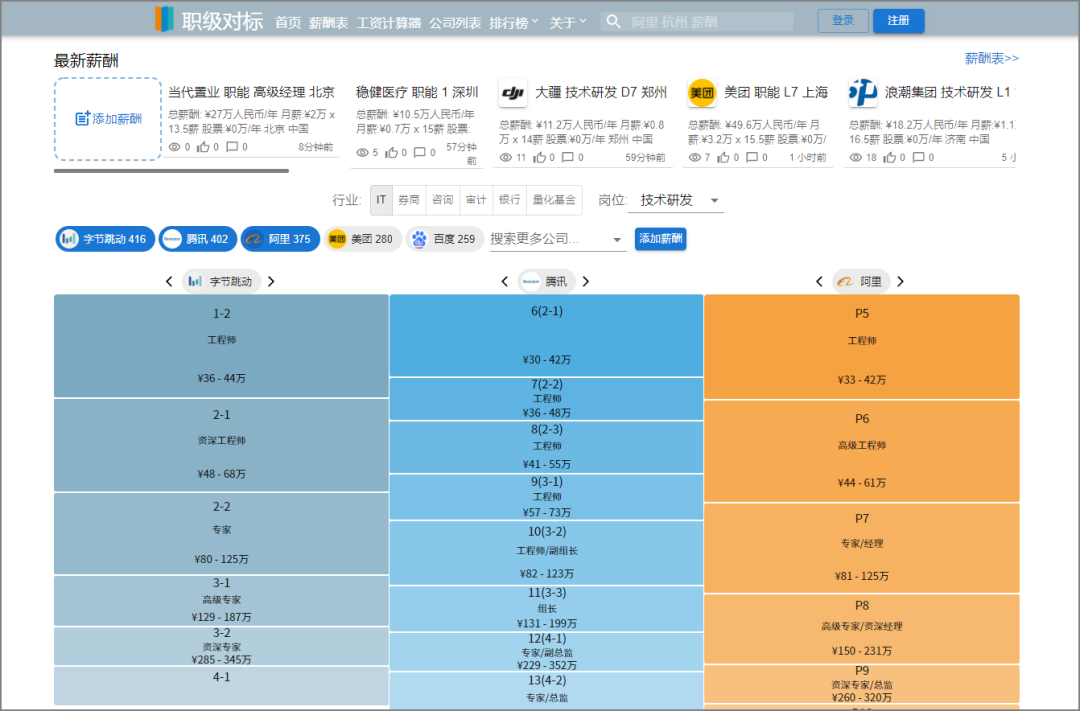Click the 腾讯 column header chip

point(545,281)
